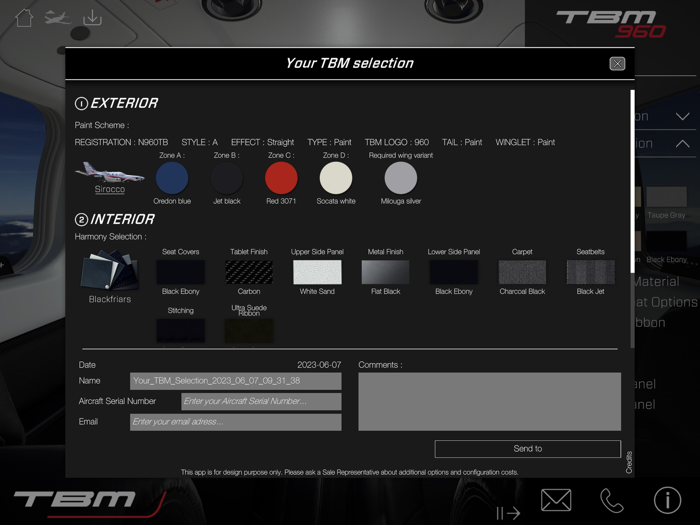Image resolution: width=700 pixels, height=525 pixels.
Task: Select the White Sand upper panel swatch
Action: click(x=317, y=272)
